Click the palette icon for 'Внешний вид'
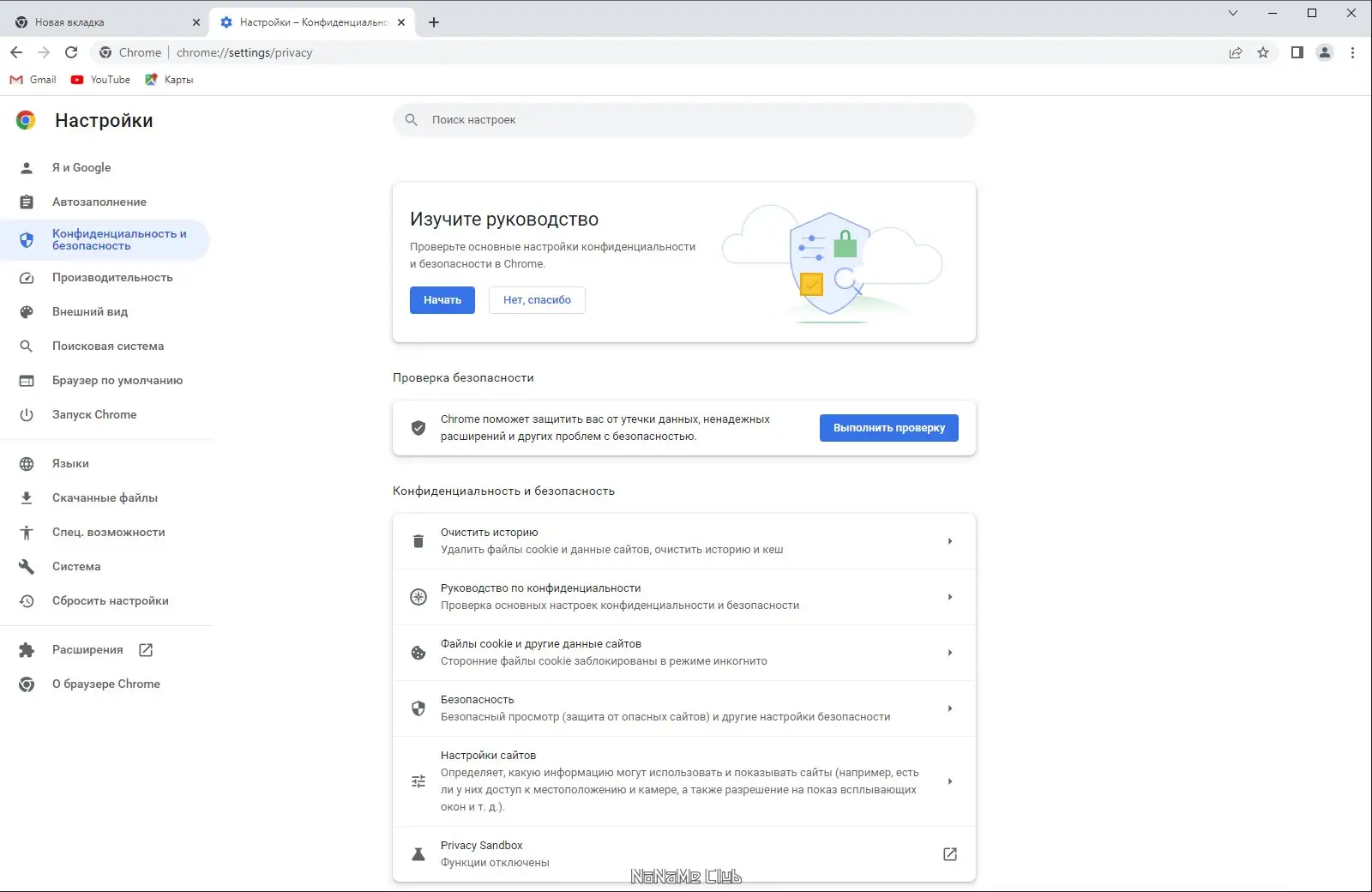The height and width of the screenshot is (892, 1372). pyautogui.click(x=27, y=311)
